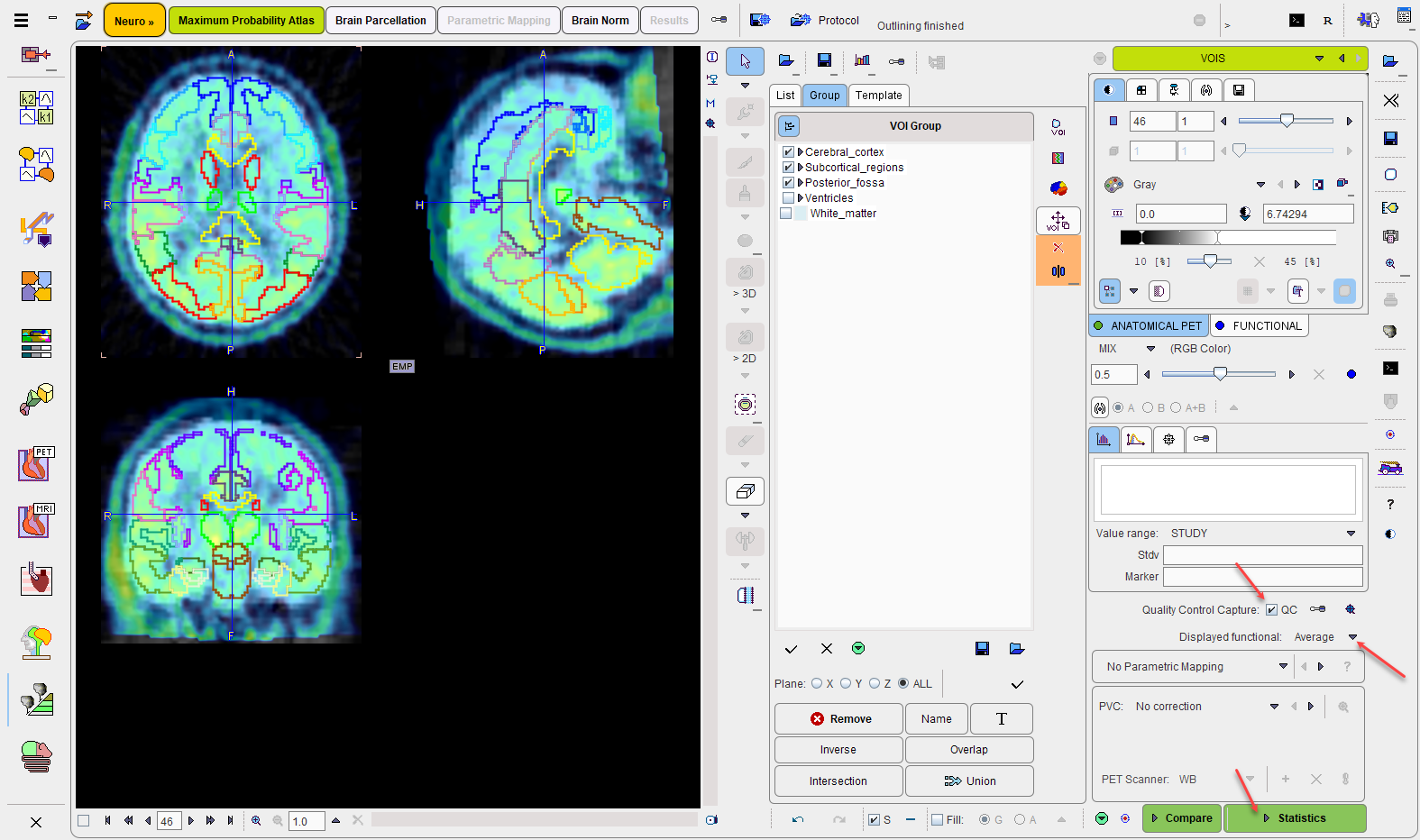Select the Plane X radio button
Viewport: 1420px width, 840px height.
pos(817,683)
